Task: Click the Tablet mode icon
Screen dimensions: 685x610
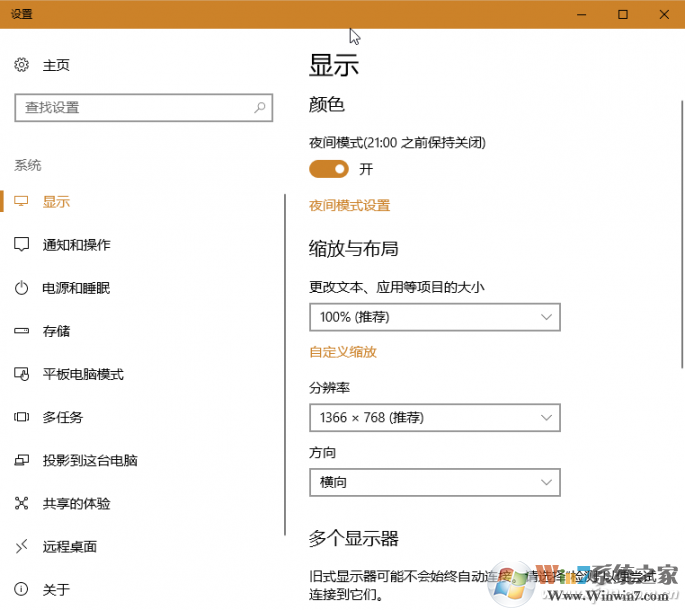Action: tap(22, 374)
